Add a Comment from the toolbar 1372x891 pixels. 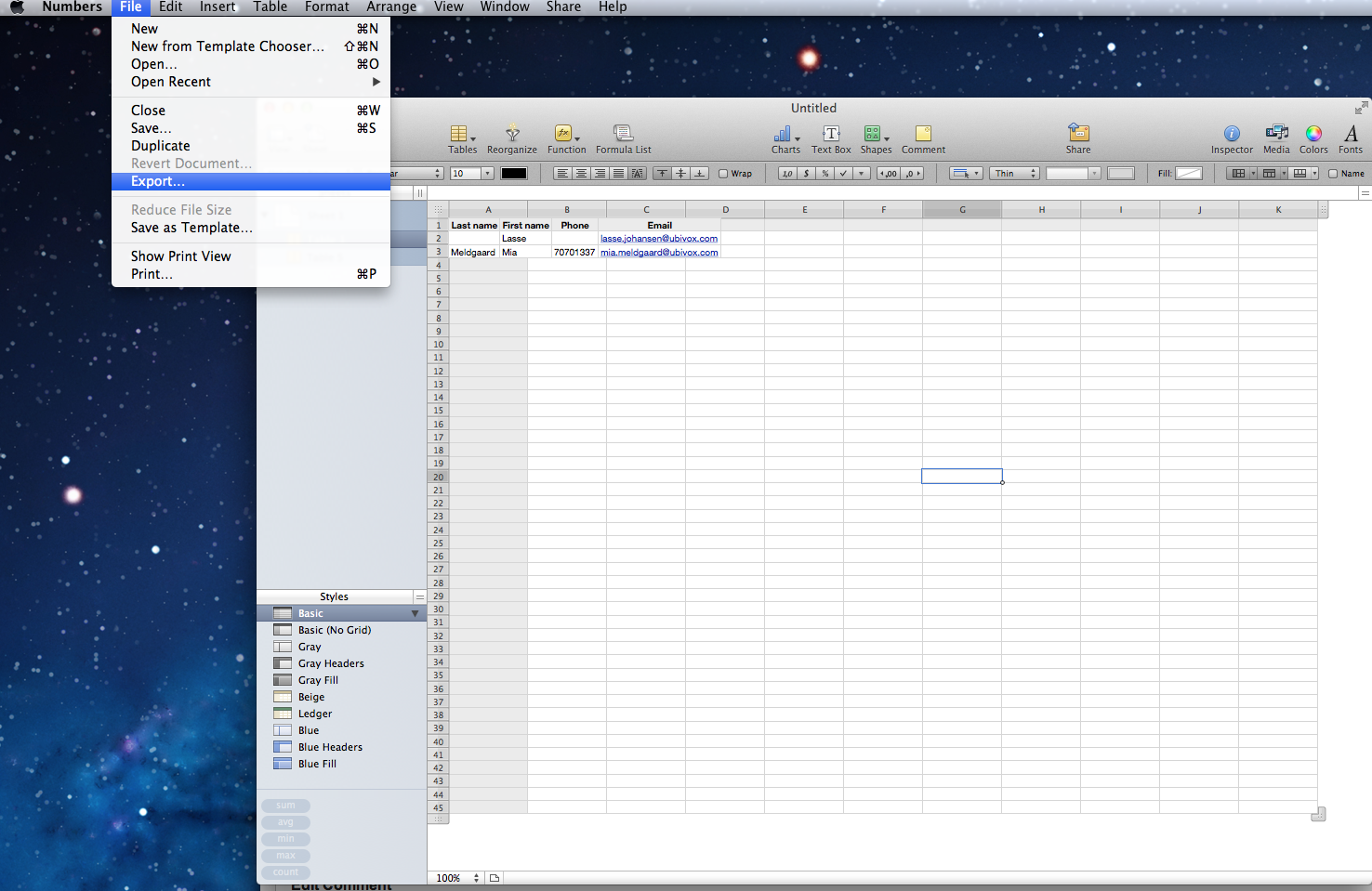click(923, 139)
